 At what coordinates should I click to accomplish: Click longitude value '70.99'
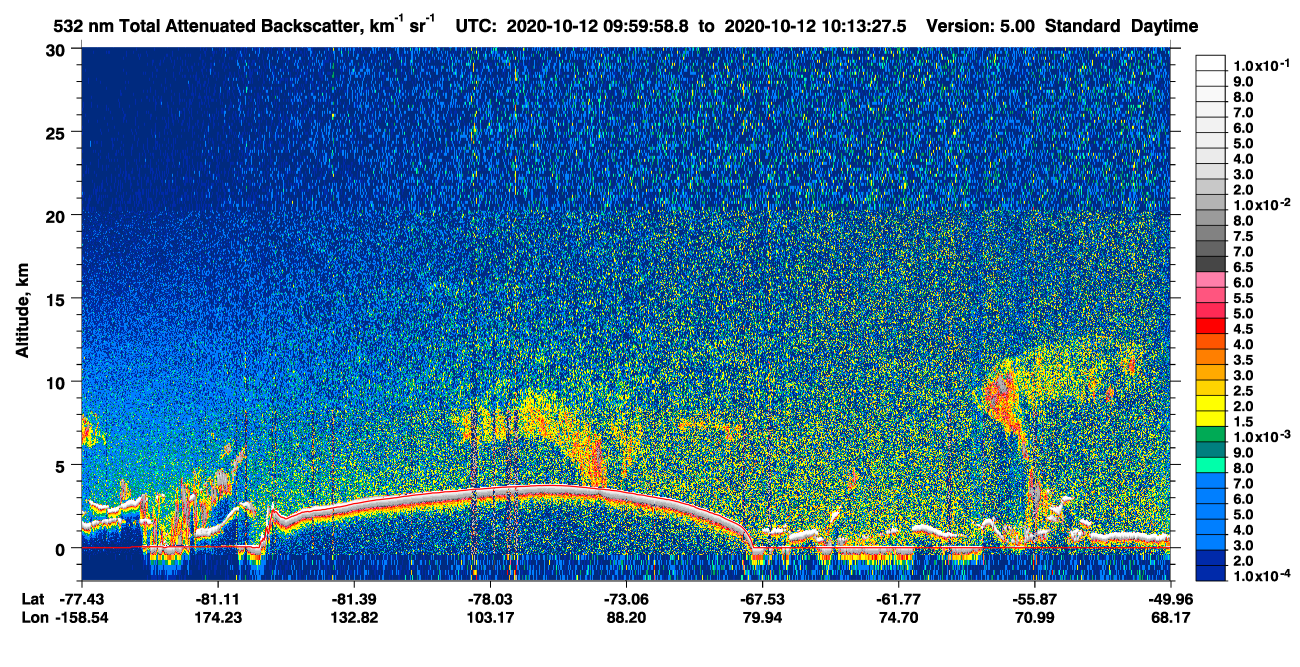point(1034,618)
